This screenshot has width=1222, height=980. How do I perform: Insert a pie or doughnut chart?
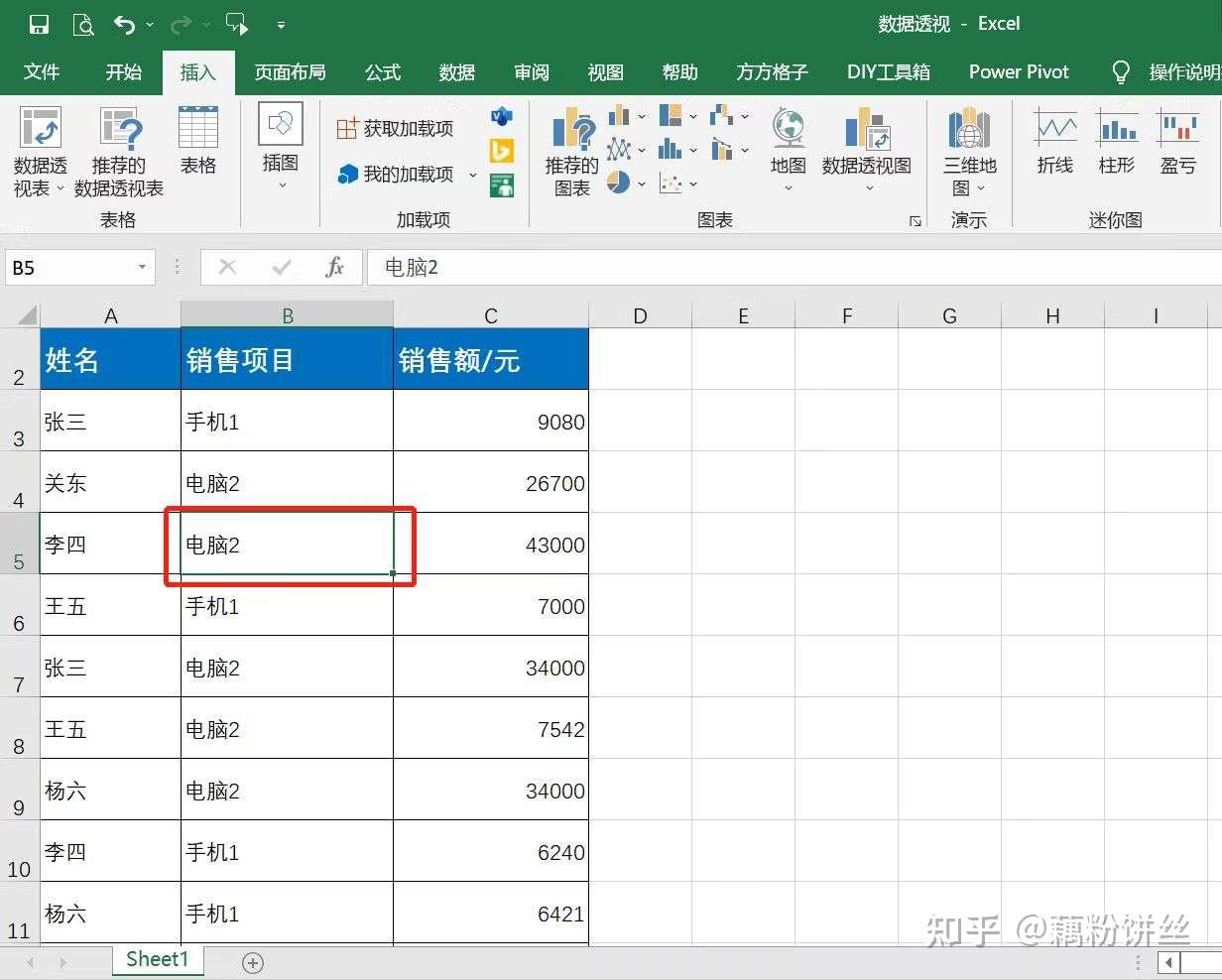click(627, 184)
